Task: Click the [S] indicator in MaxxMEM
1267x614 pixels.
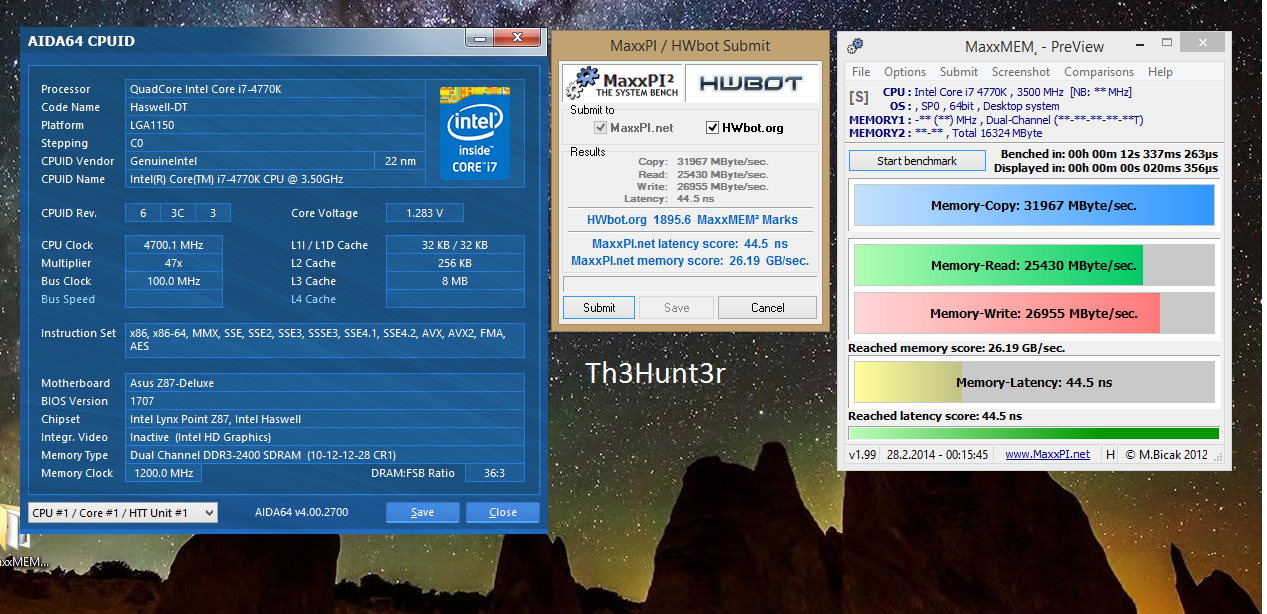Action: coord(859,98)
